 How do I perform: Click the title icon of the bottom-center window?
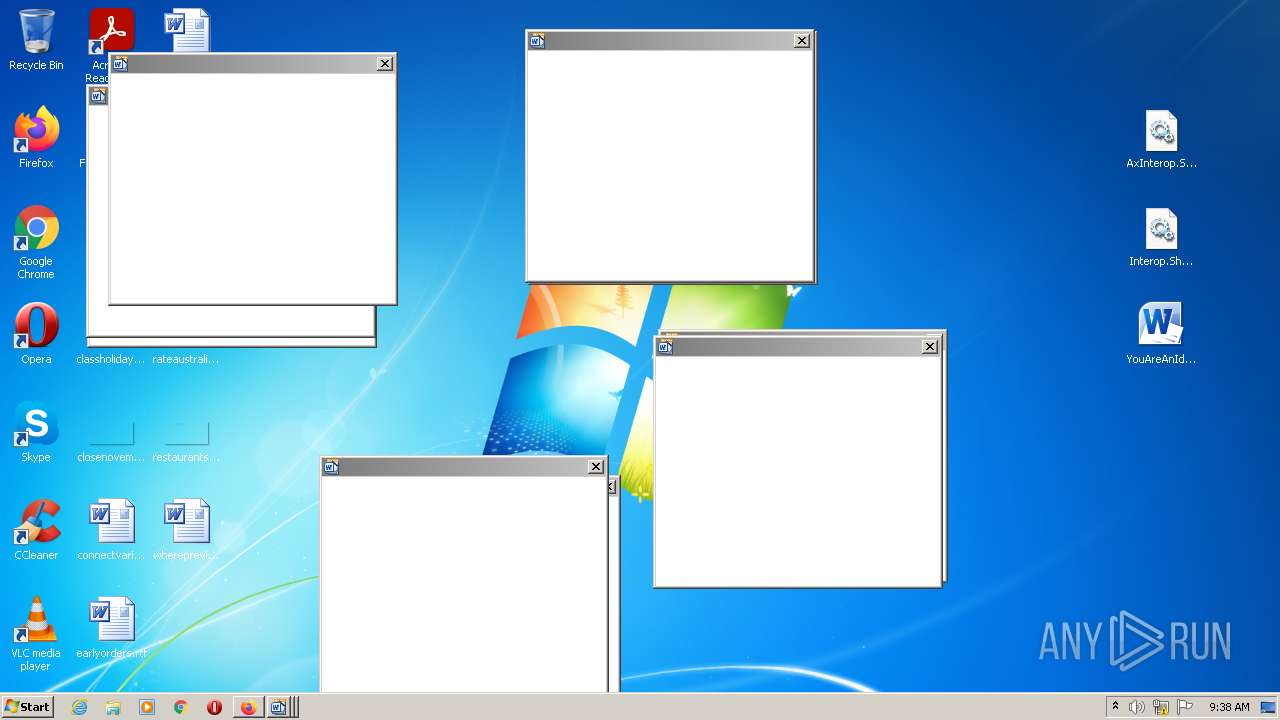click(x=331, y=467)
